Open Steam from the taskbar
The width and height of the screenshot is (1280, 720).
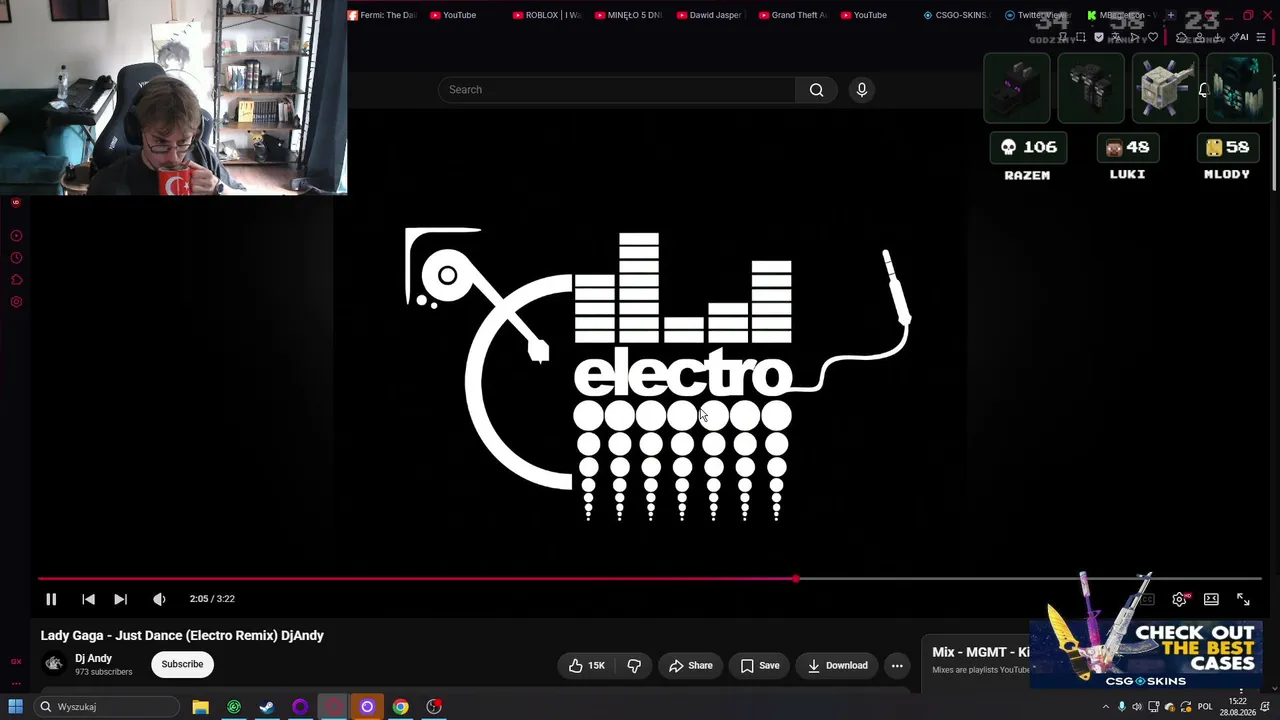(267, 707)
